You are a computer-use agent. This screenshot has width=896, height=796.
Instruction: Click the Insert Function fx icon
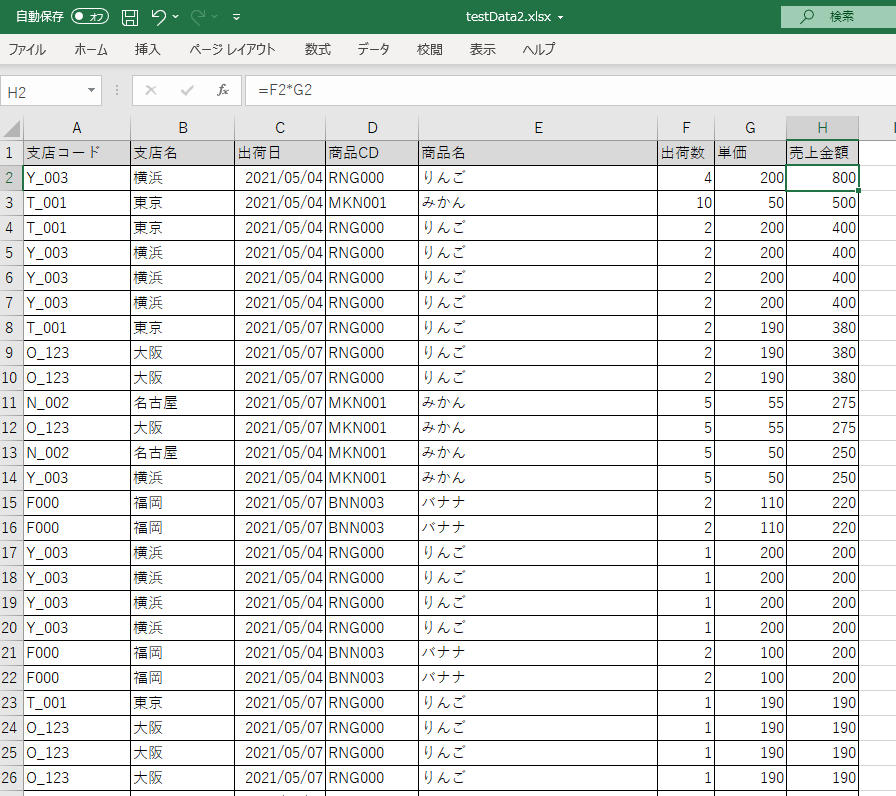pos(223,91)
